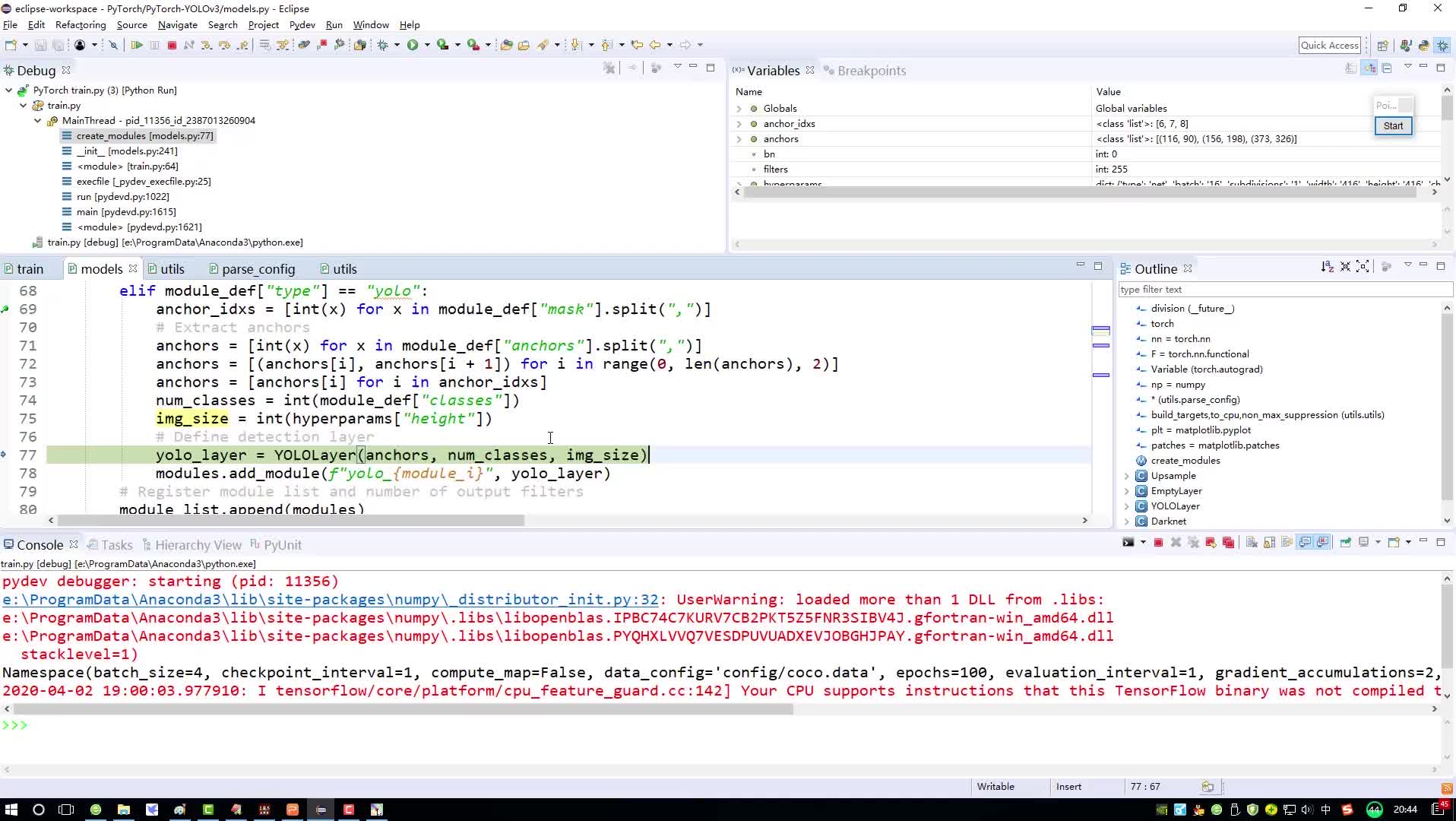Click the Step Into toolbar icon

click(x=207, y=46)
